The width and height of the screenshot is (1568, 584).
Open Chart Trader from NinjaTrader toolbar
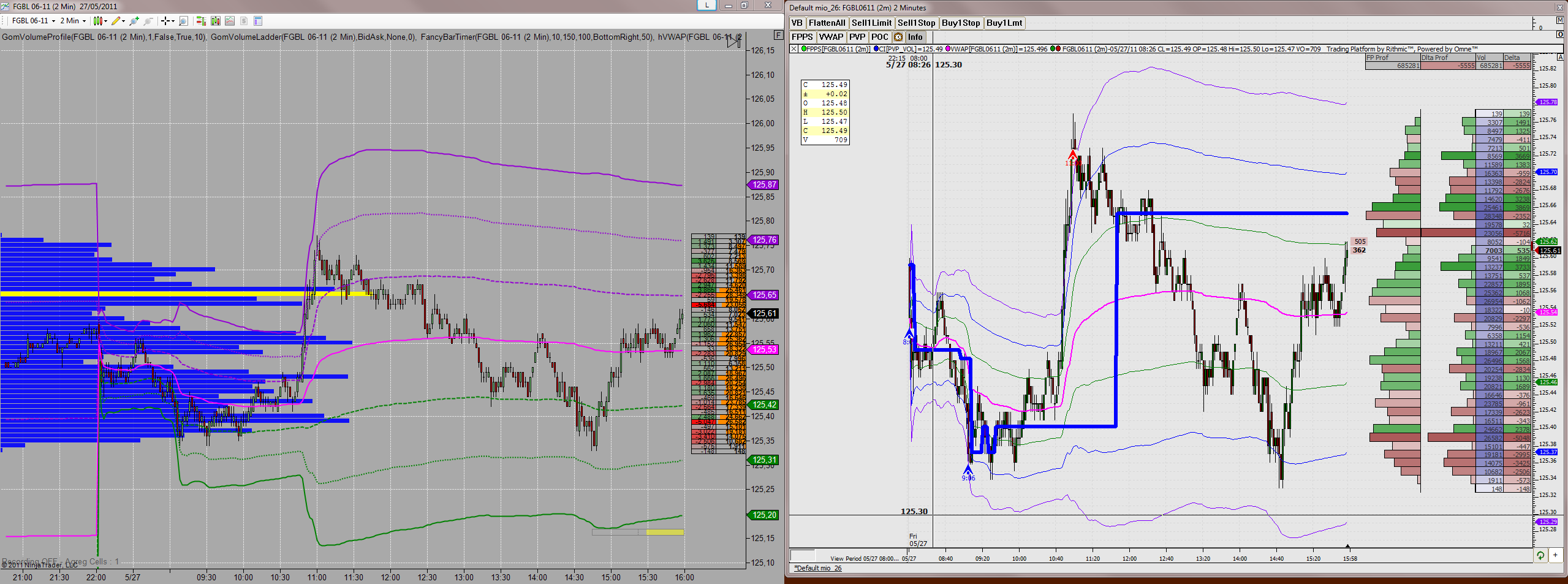[x=201, y=21]
